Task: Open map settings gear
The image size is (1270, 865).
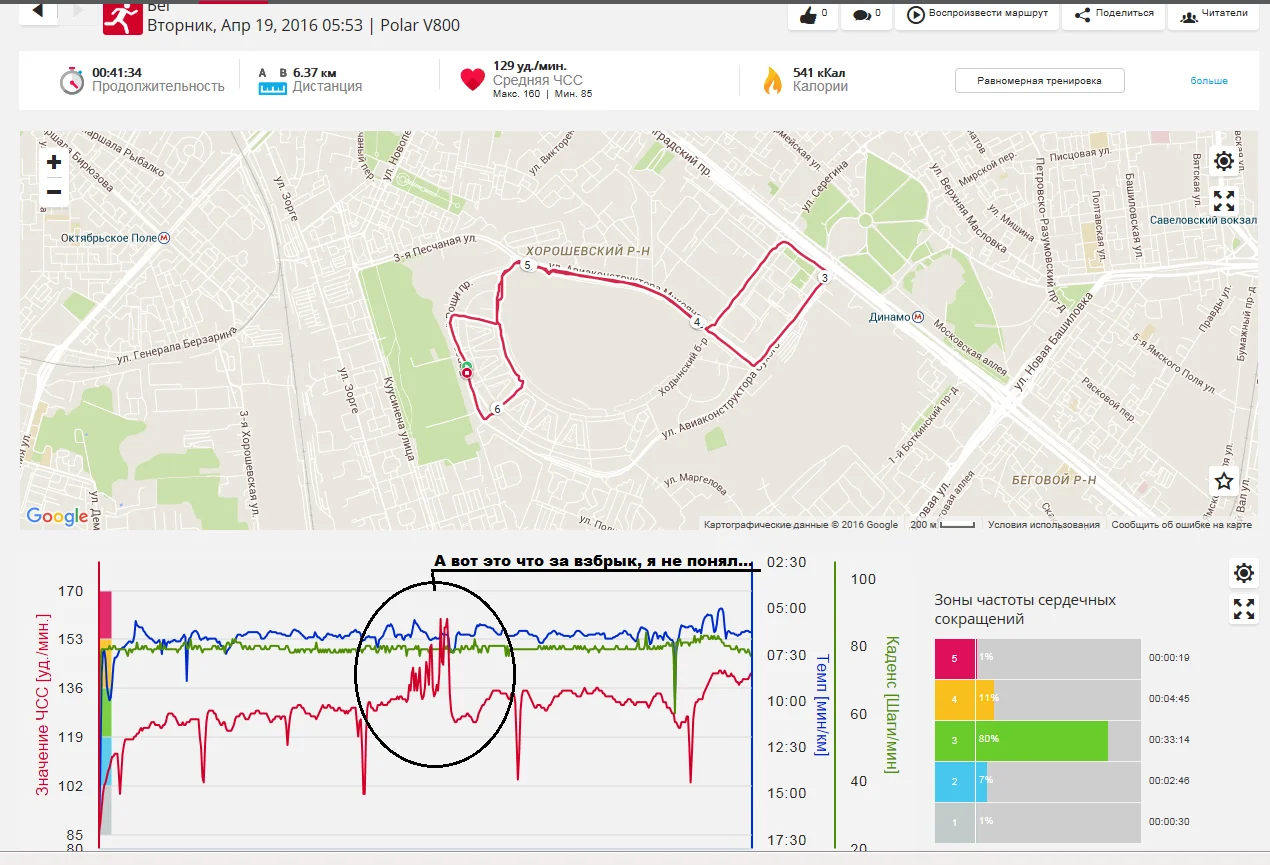Action: [1224, 161]
